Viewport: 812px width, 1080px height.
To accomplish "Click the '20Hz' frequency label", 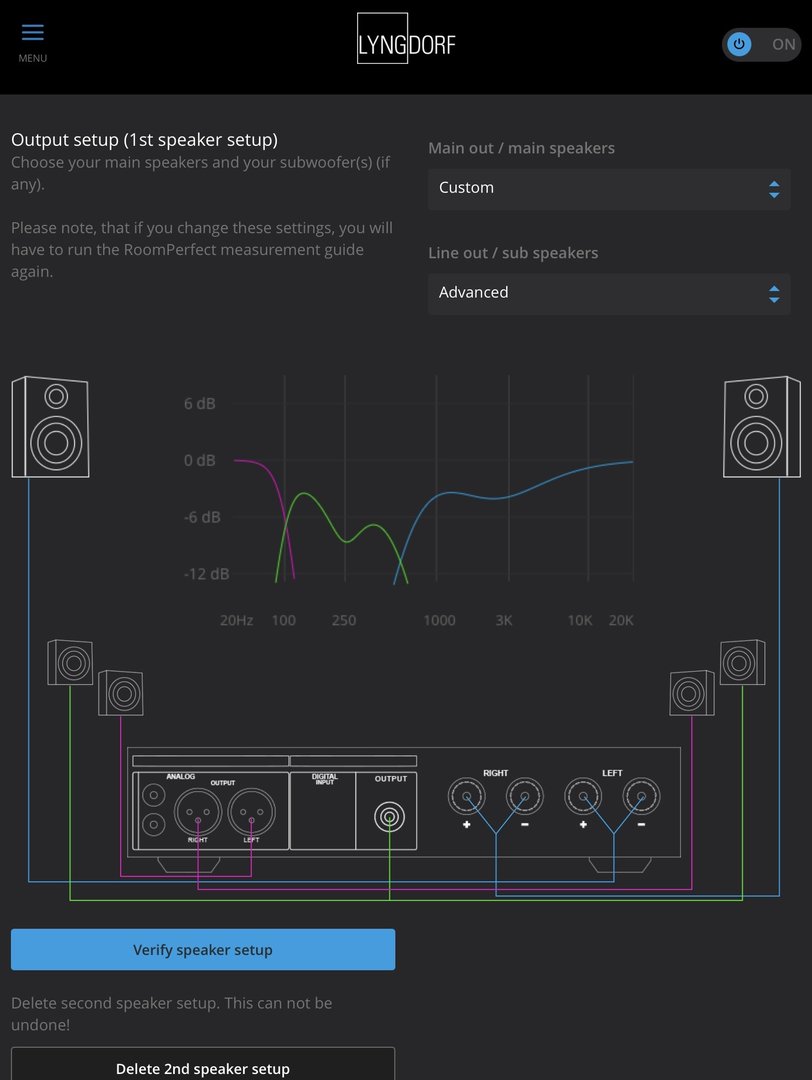I will pos(236,621).
